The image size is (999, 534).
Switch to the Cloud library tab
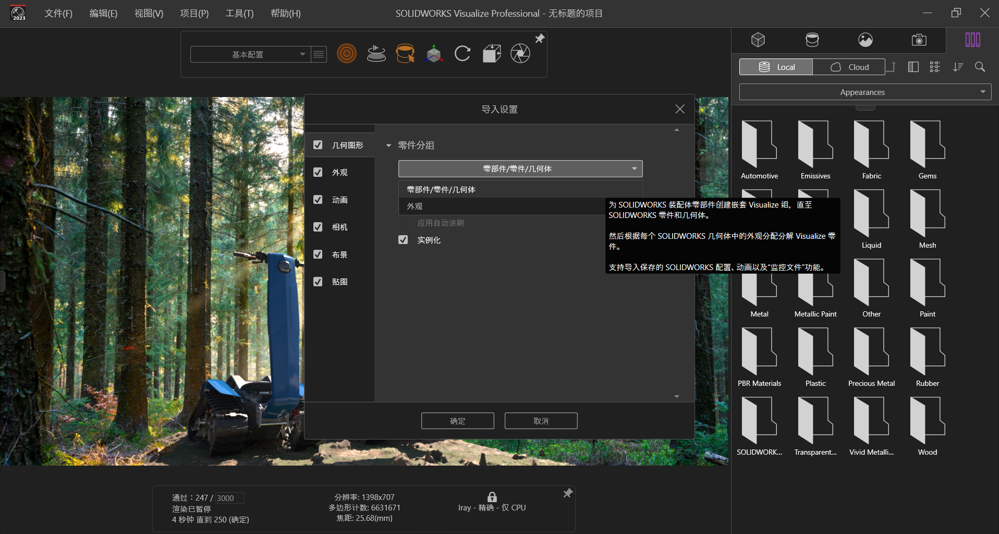849,67
